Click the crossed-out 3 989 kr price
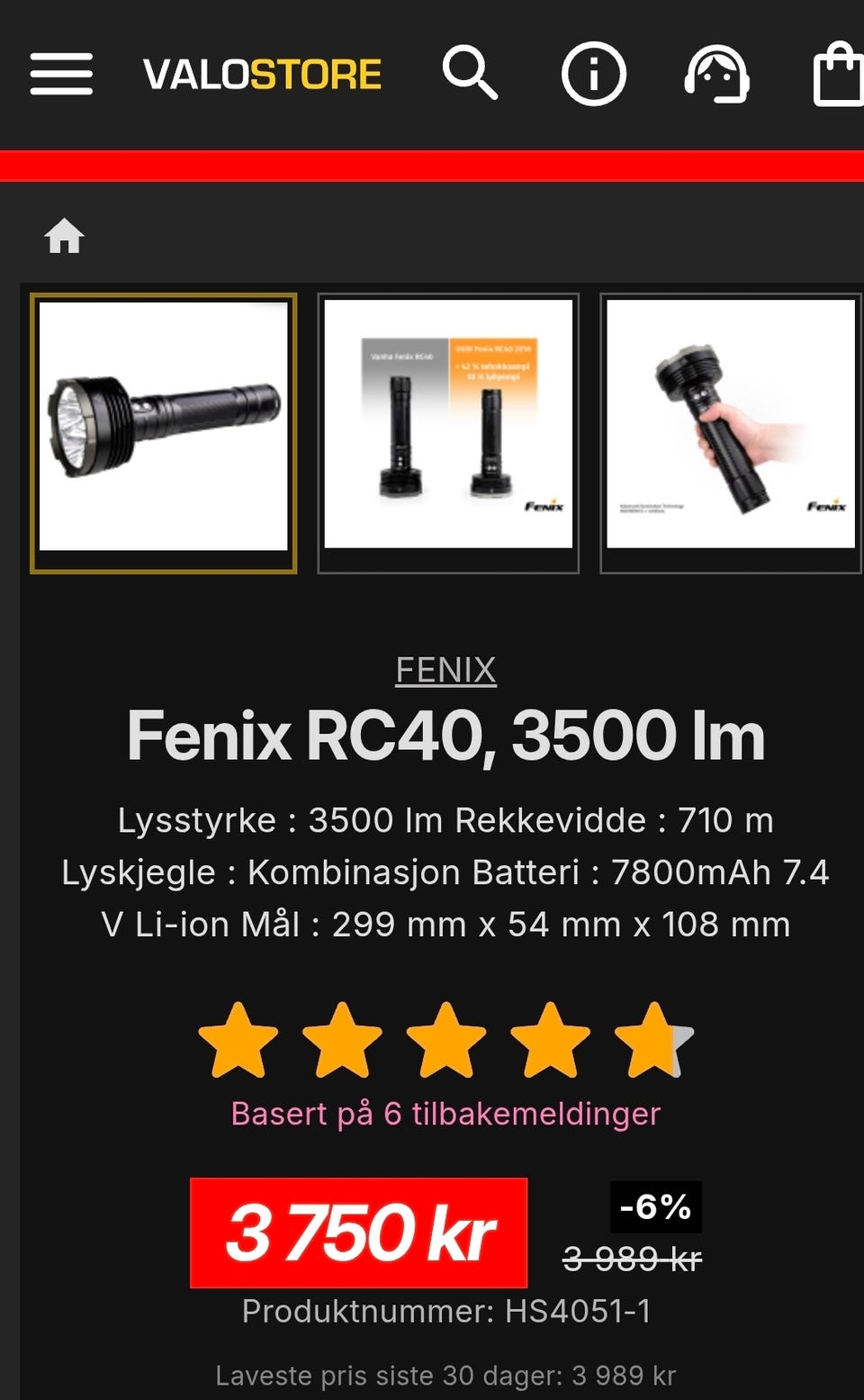 click(x=632, y=1259)
